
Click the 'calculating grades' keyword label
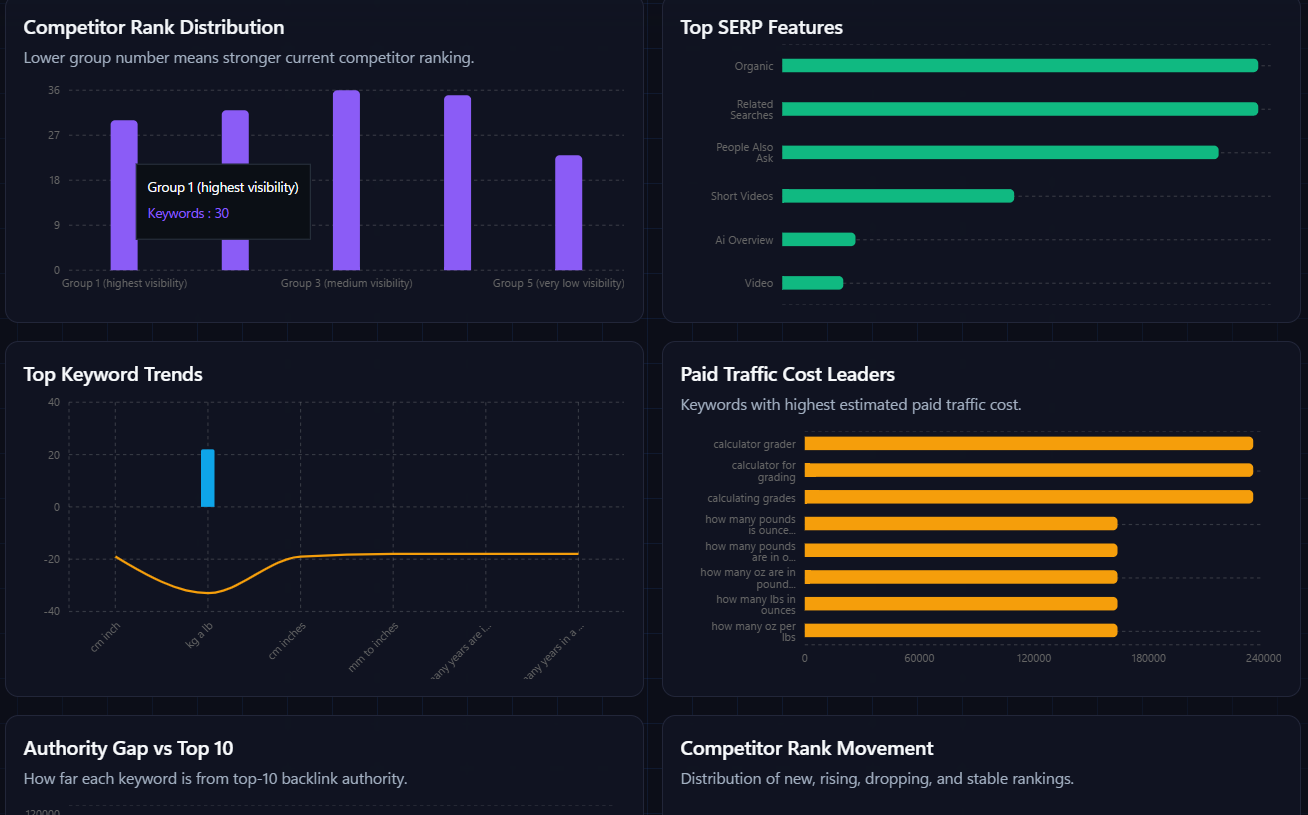point(752,498)
